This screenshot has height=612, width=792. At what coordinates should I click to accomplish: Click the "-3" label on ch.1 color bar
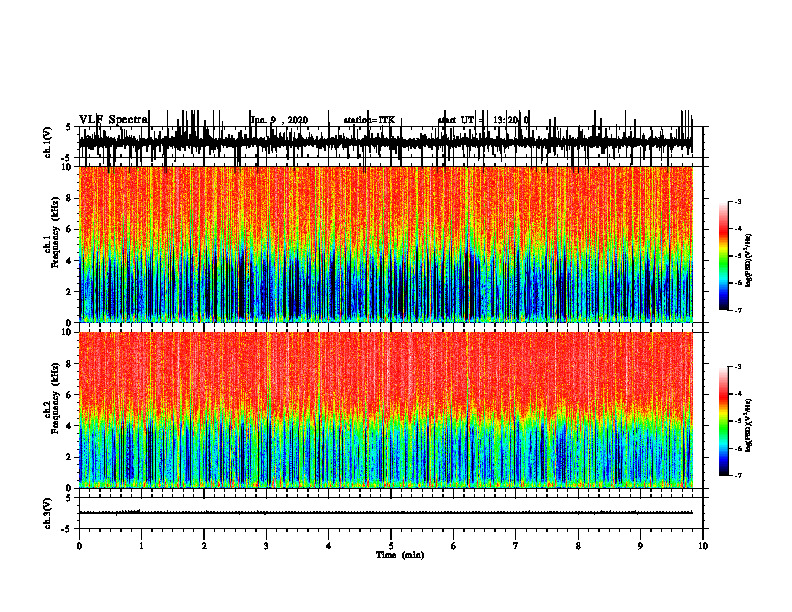coord(738,201)
